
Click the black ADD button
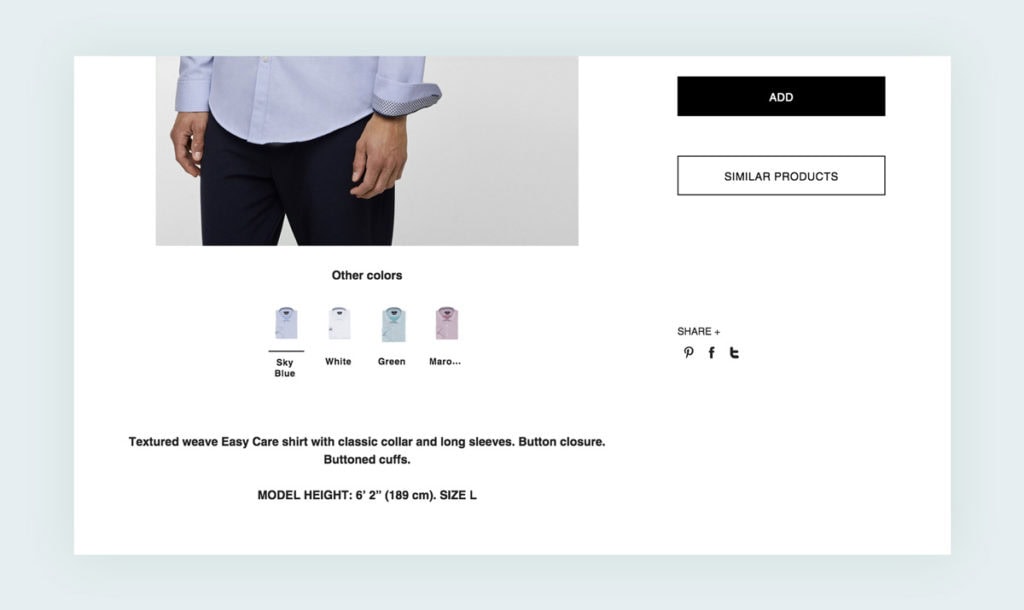[x=781, y=97]
